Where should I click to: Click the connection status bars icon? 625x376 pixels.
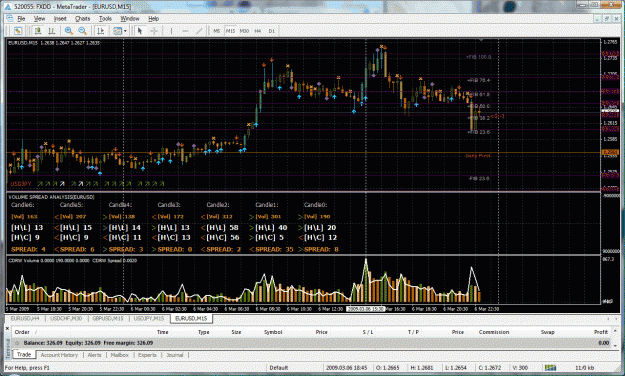point(550,368)
